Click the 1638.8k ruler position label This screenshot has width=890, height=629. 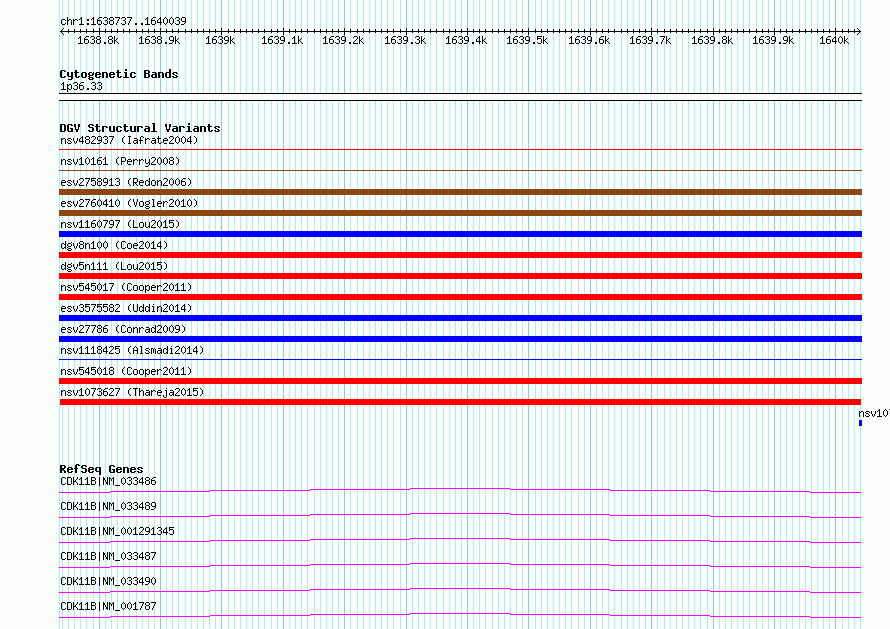pyautogui.click(x=98, y=40)
